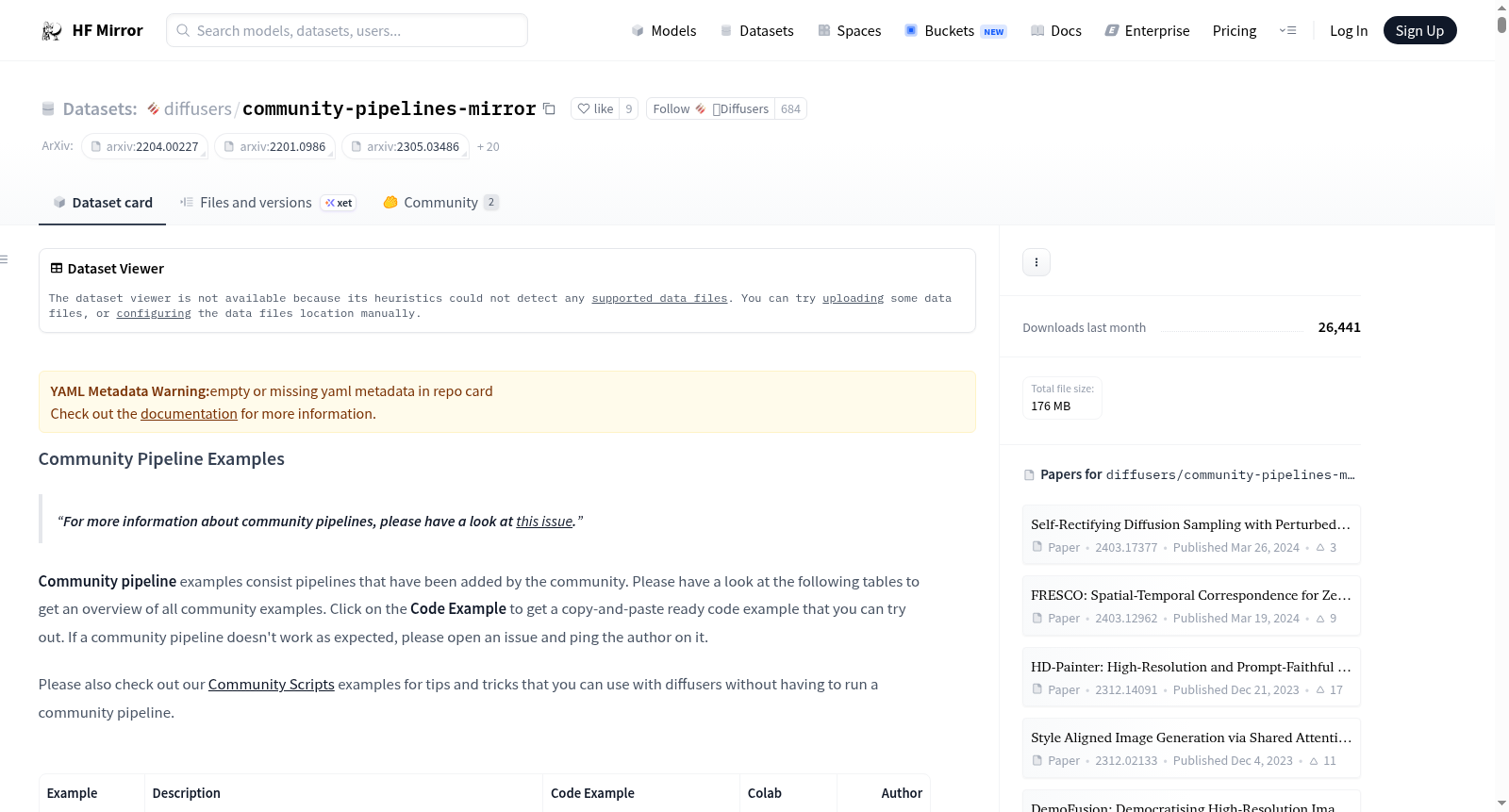Show the 20 more arXiv tags

489,147
